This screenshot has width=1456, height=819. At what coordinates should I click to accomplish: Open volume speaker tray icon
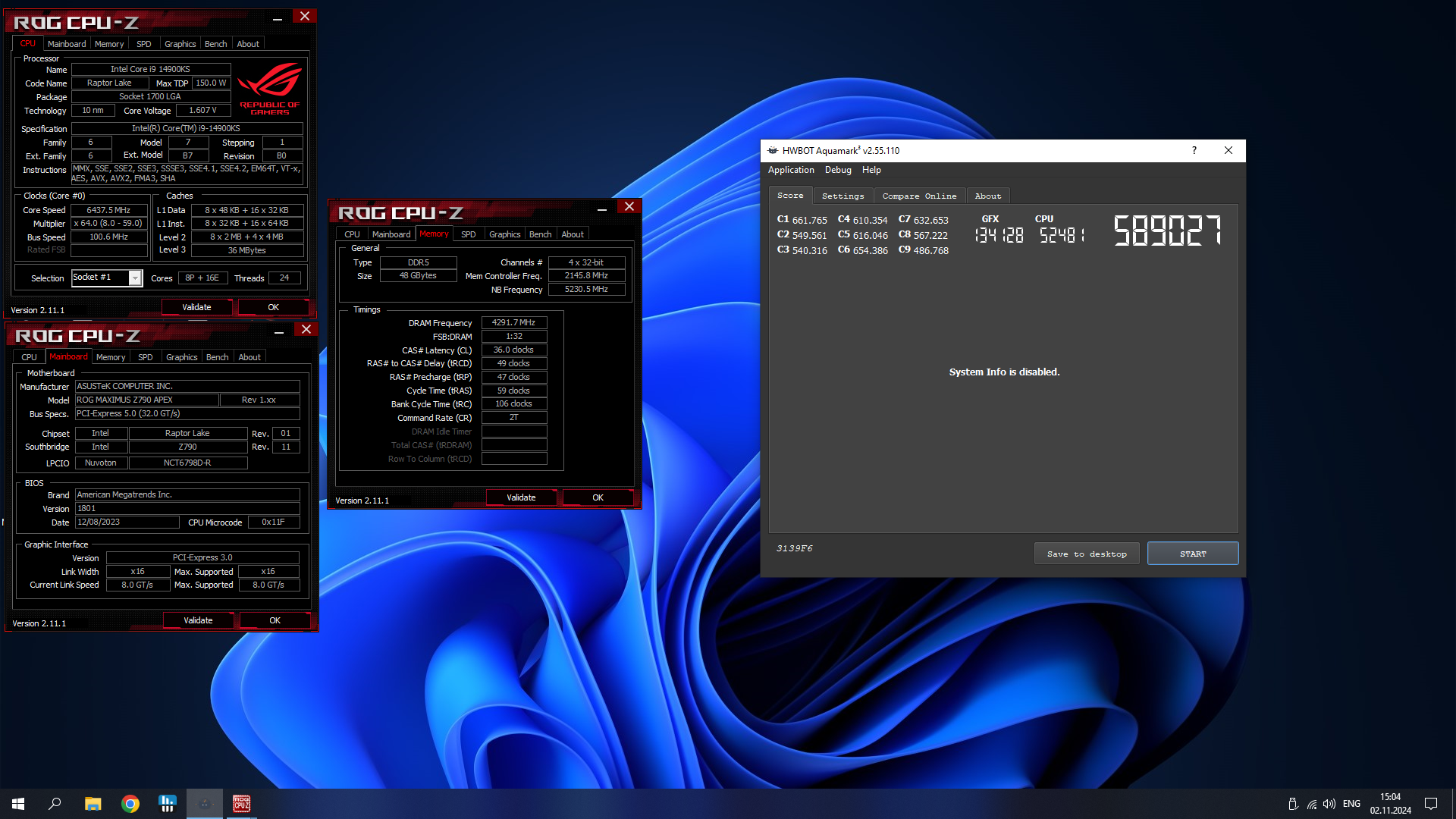(x=1329, y=804)
